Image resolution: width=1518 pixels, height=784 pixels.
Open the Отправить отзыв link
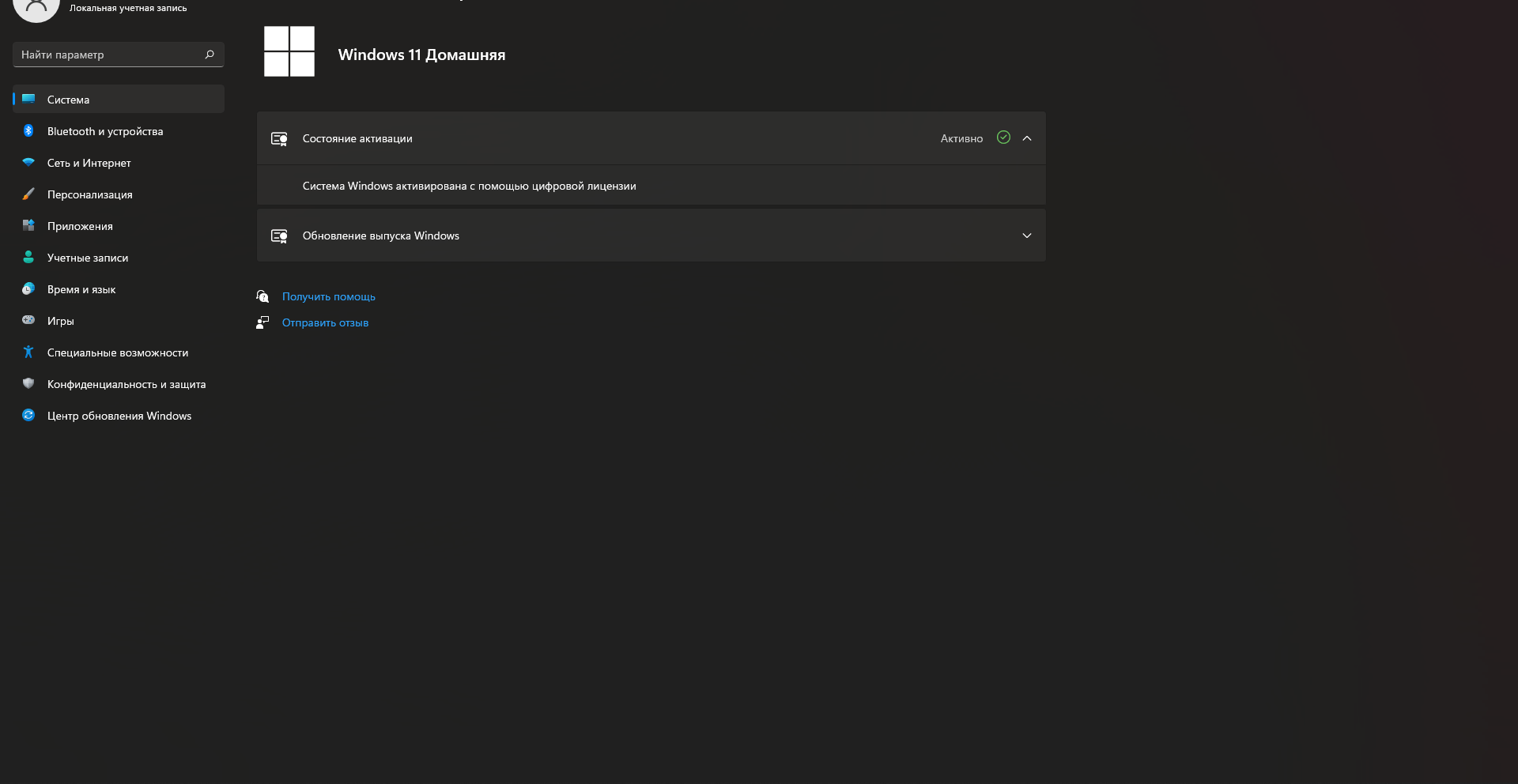click(325, 322)
